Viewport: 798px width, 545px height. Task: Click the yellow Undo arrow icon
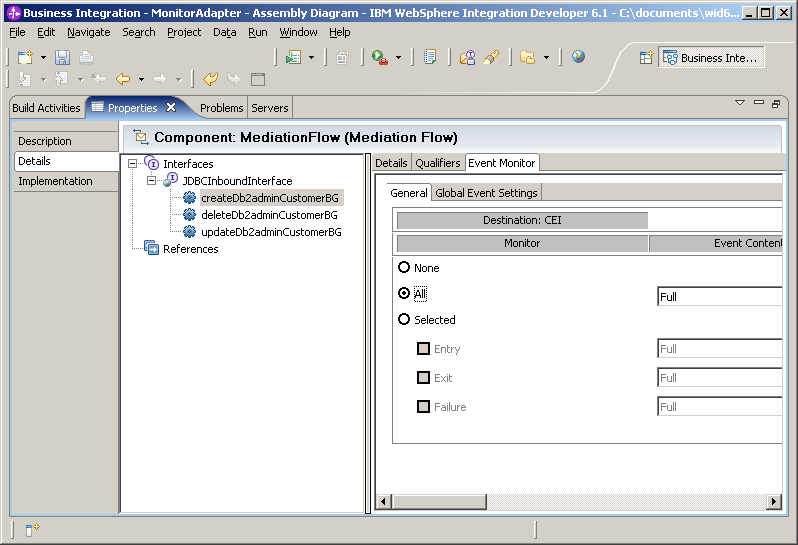[210, 79]
